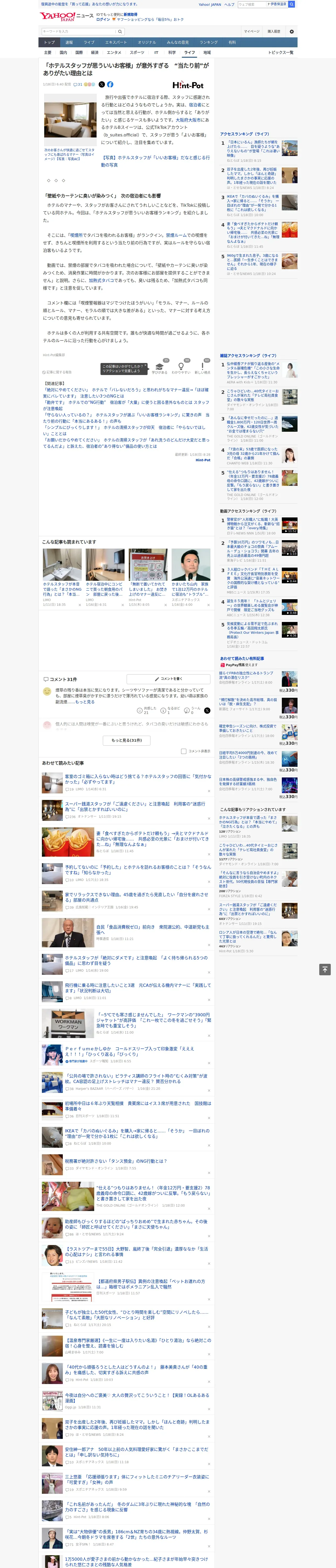Open the 【写真】 photo link in the article
This screenshot has width=336, height=1568.
(155, 161)
